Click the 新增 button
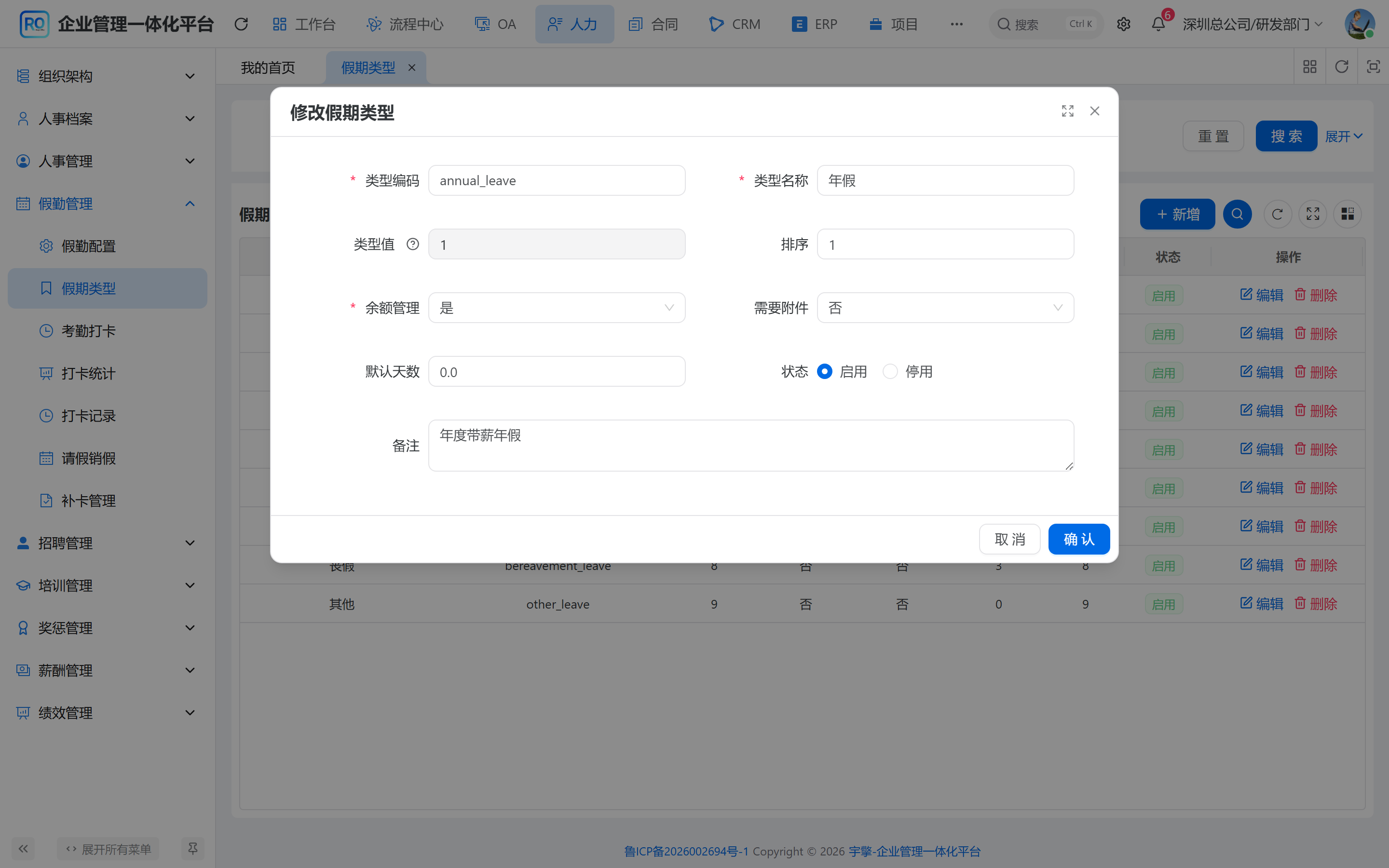This screenshot has height=868, width=1389. click(1177, 214)
